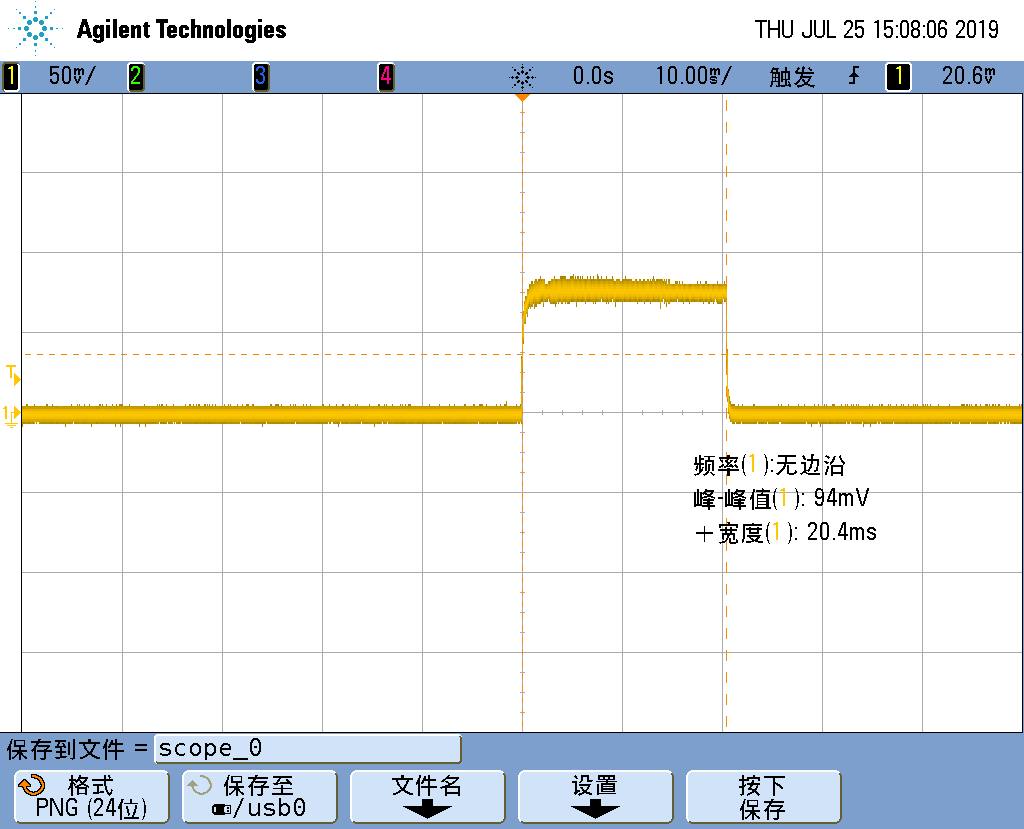Click the Agilent snowflake logo icon

[x=33, y=29]
